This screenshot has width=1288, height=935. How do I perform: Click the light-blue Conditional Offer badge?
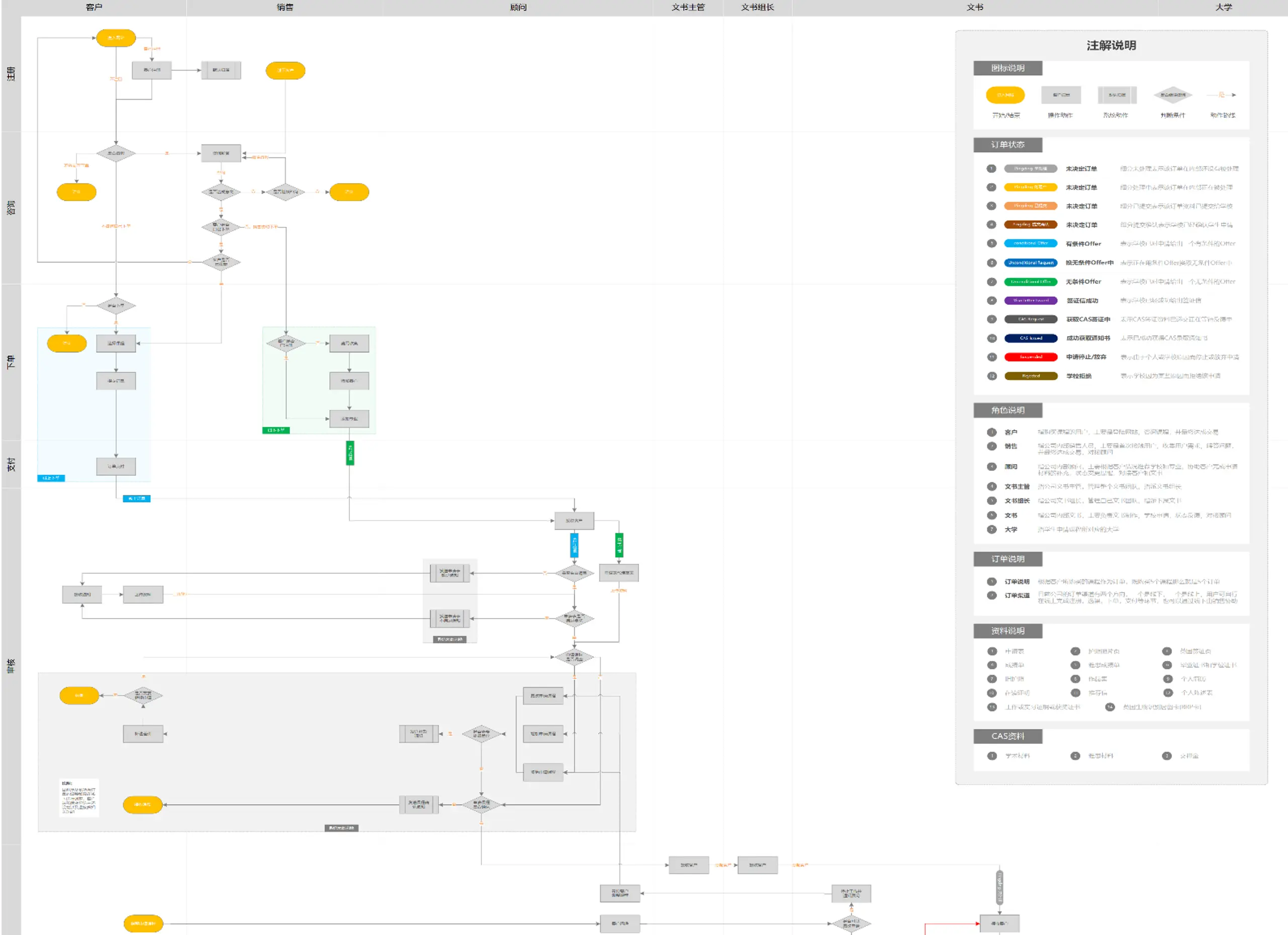[x=1031, y=244]
